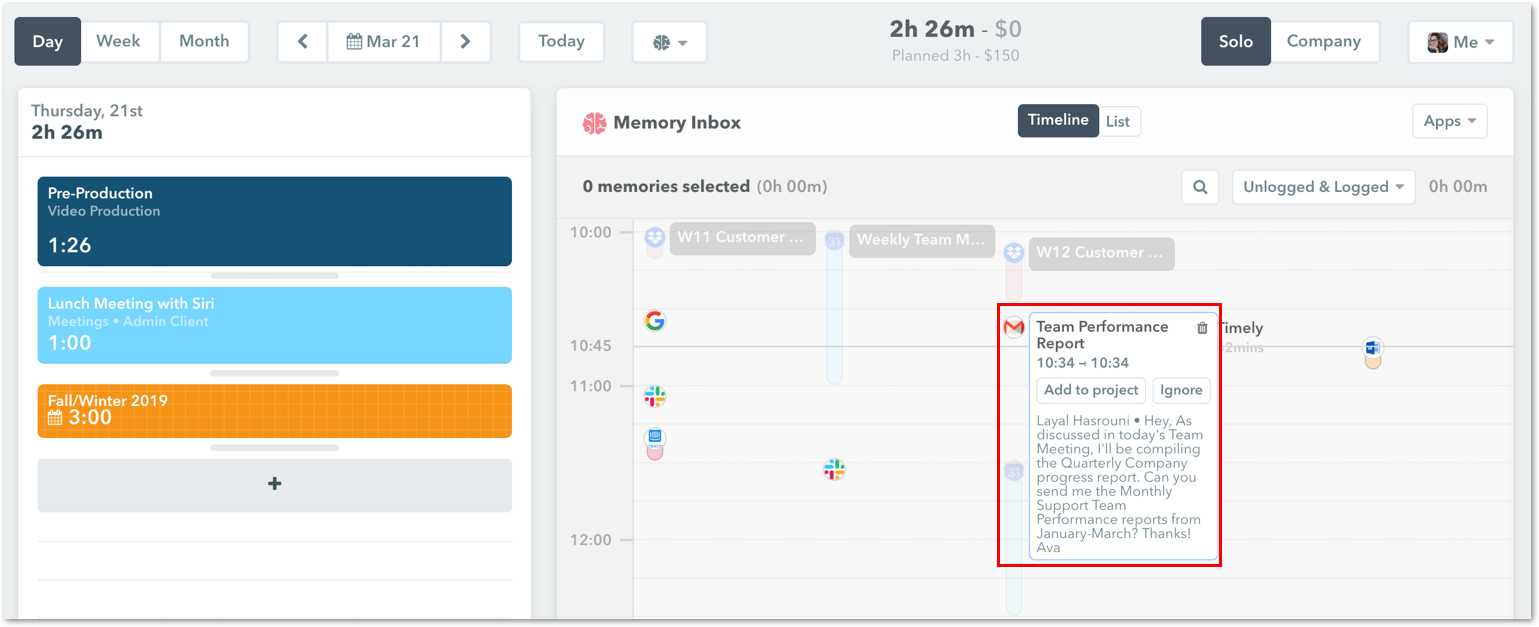Viewport: 1539px width, 627px height.
Task: Click the brain icon next to Memory Inbox
Action: [594, 122]
